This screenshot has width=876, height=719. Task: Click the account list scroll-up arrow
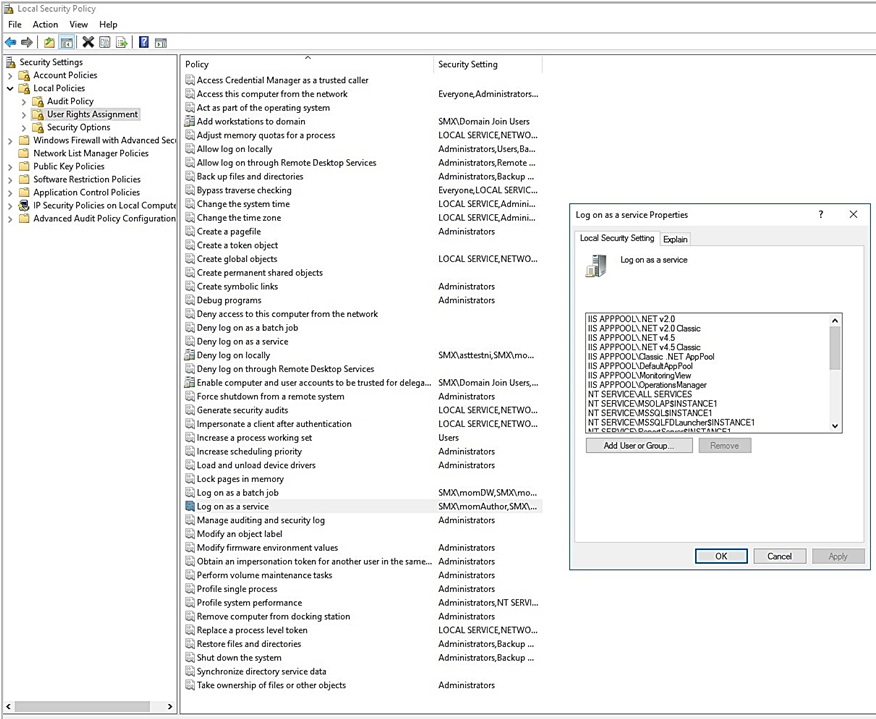(835, 321)
